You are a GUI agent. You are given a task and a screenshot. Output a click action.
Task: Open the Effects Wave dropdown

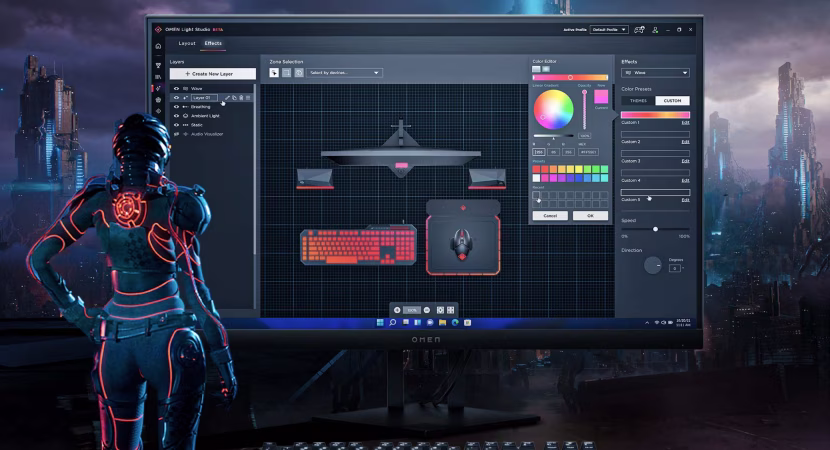pyautogui.click(x=655, y=73)
